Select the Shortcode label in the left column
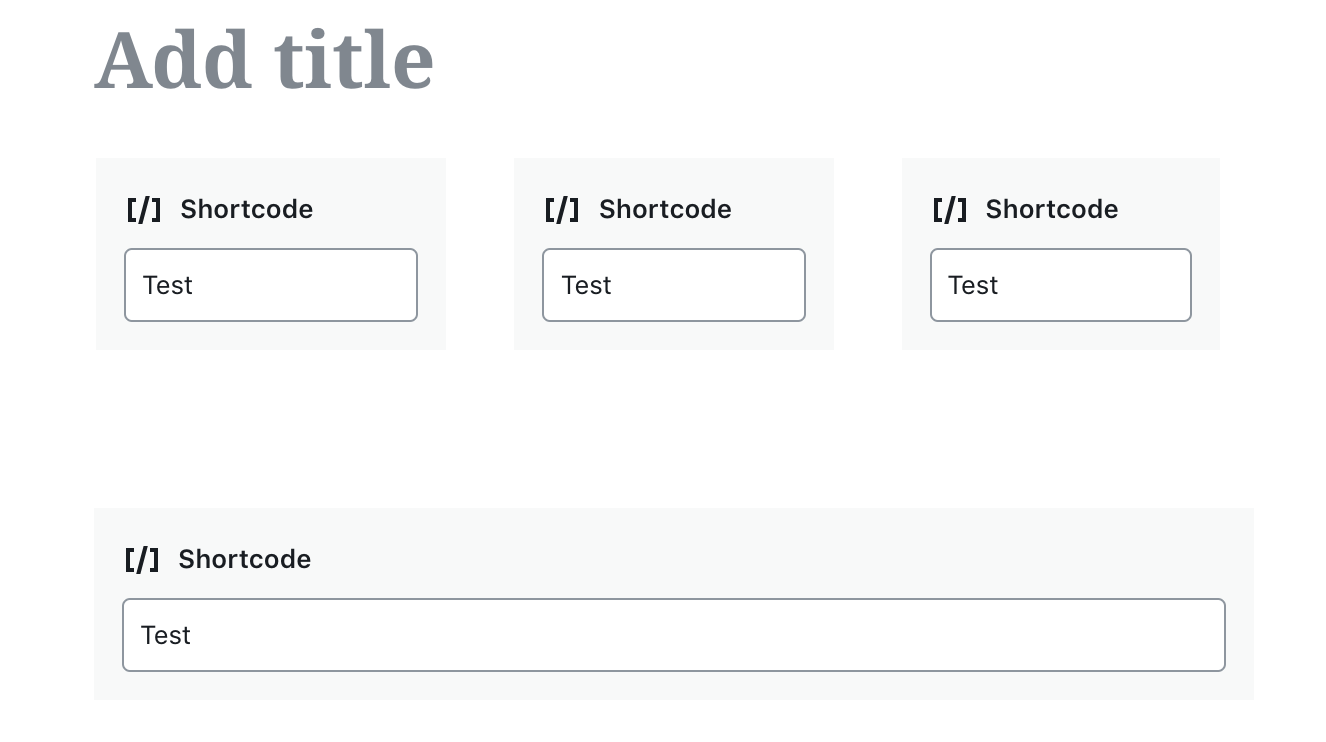 [247, 209]
